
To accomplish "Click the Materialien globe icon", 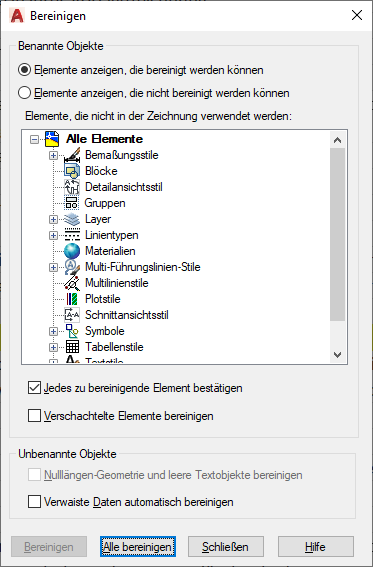I will tap(72, 251).
